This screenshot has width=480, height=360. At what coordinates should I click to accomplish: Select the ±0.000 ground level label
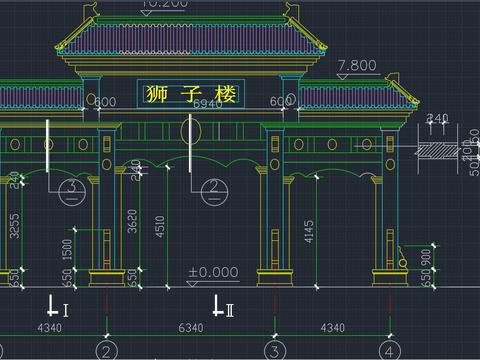coord(213,272)
